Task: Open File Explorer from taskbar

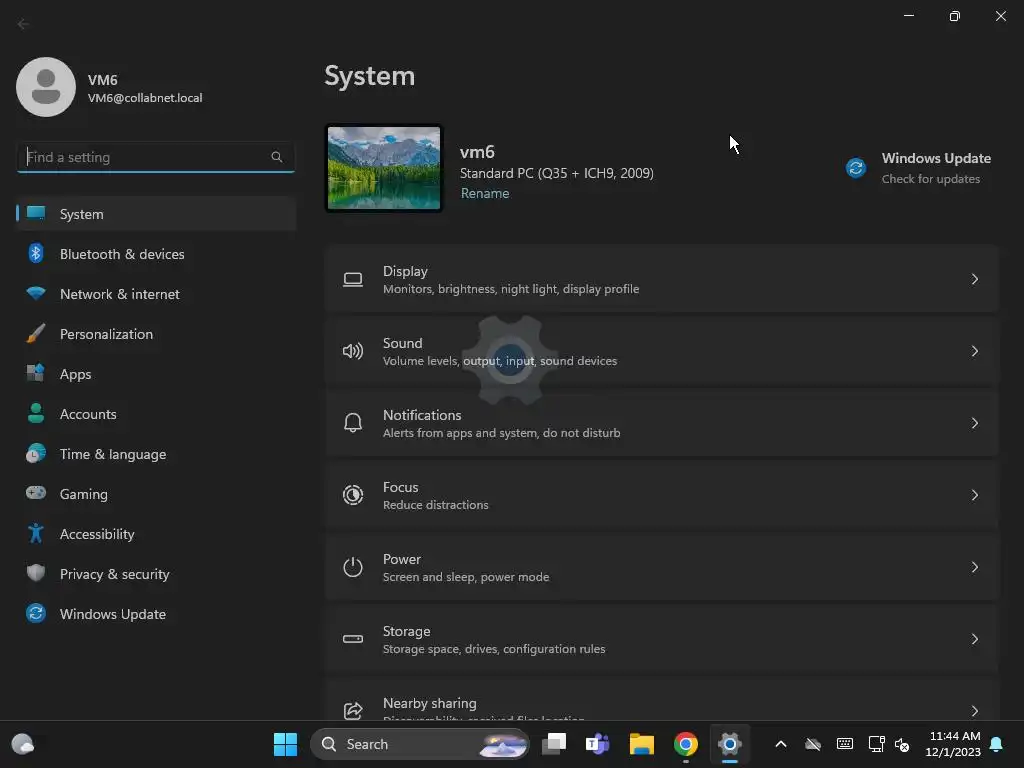Action: pyautogui.click(x=641, y=744)
